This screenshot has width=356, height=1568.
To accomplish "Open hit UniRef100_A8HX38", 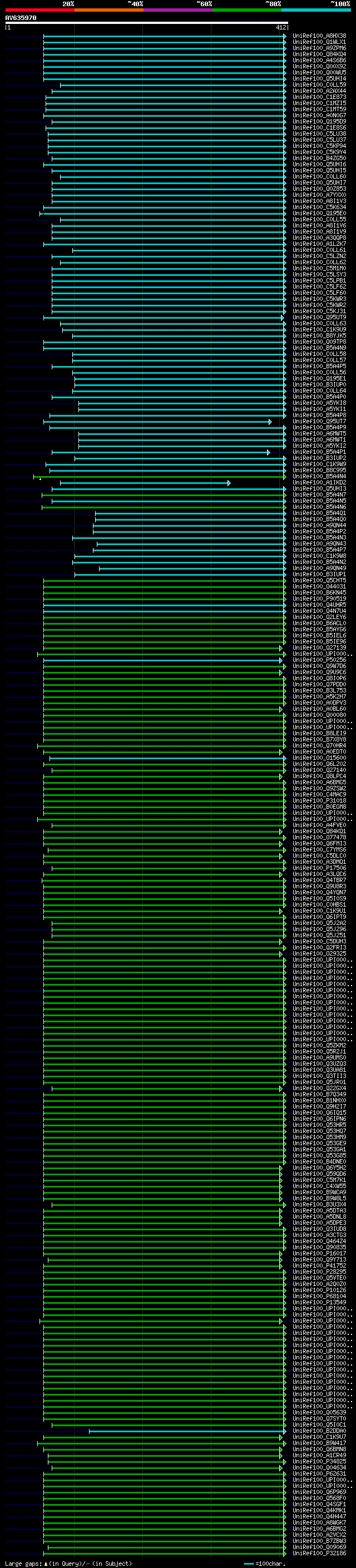I will (319, 36).
